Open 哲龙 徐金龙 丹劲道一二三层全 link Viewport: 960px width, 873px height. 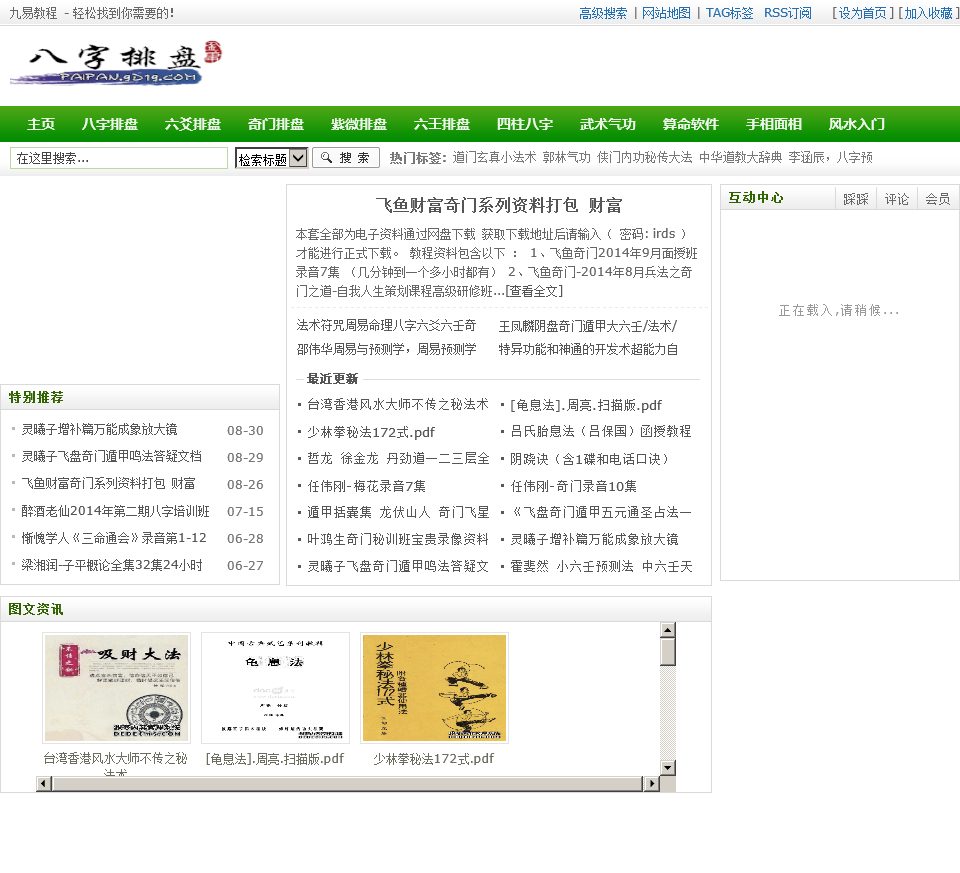pos(399,459)
